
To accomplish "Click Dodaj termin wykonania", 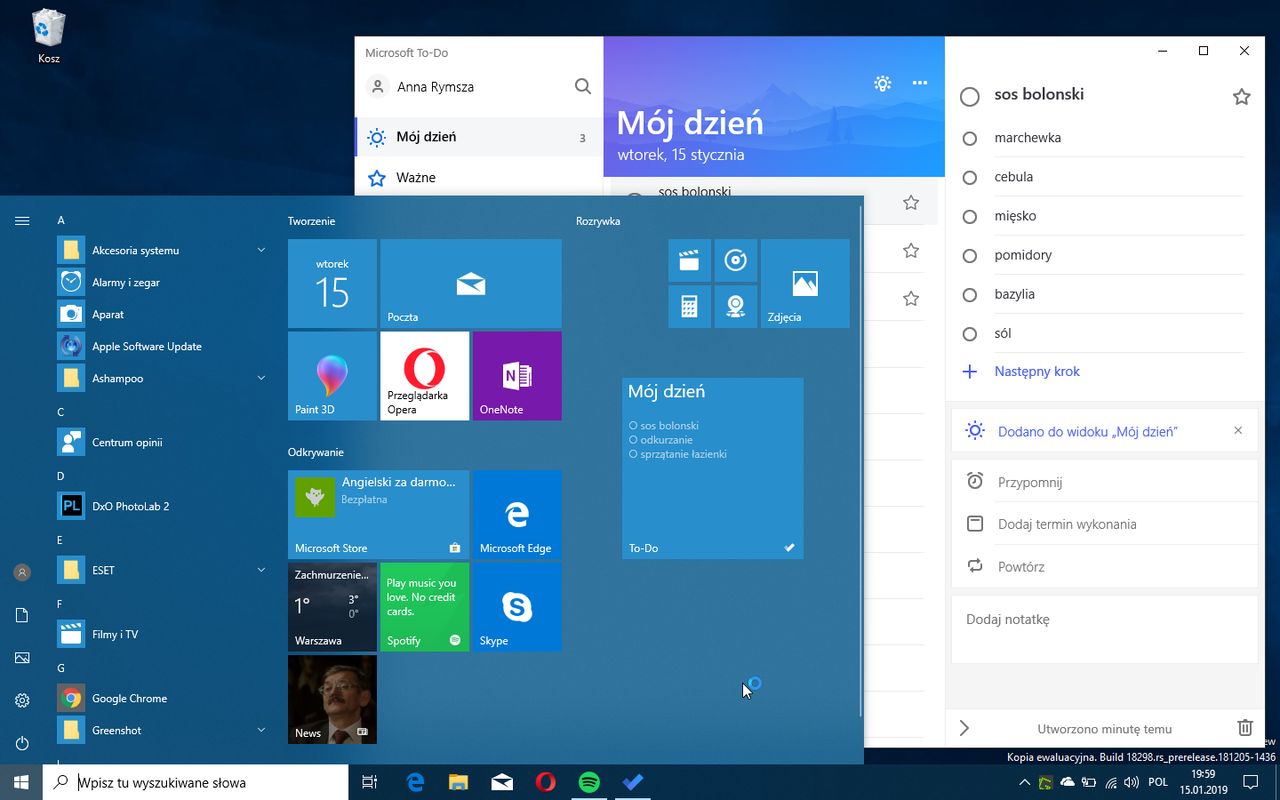I will pos(1067,524).
